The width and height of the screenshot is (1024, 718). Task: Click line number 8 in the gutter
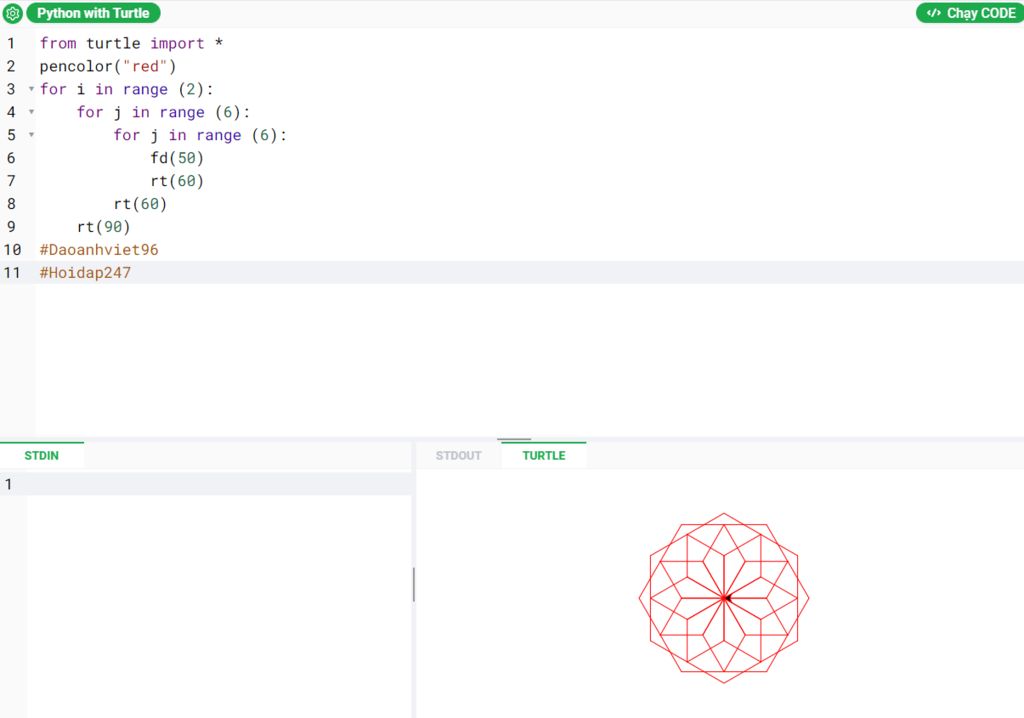pyautogui.click(x=11, y=204)
